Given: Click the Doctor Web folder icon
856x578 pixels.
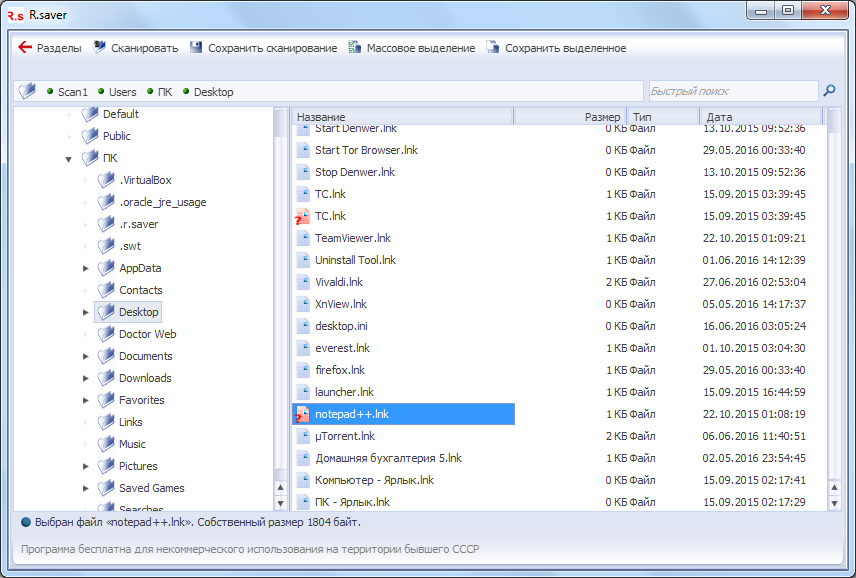Looking at the screenshot, I should 106,334.
